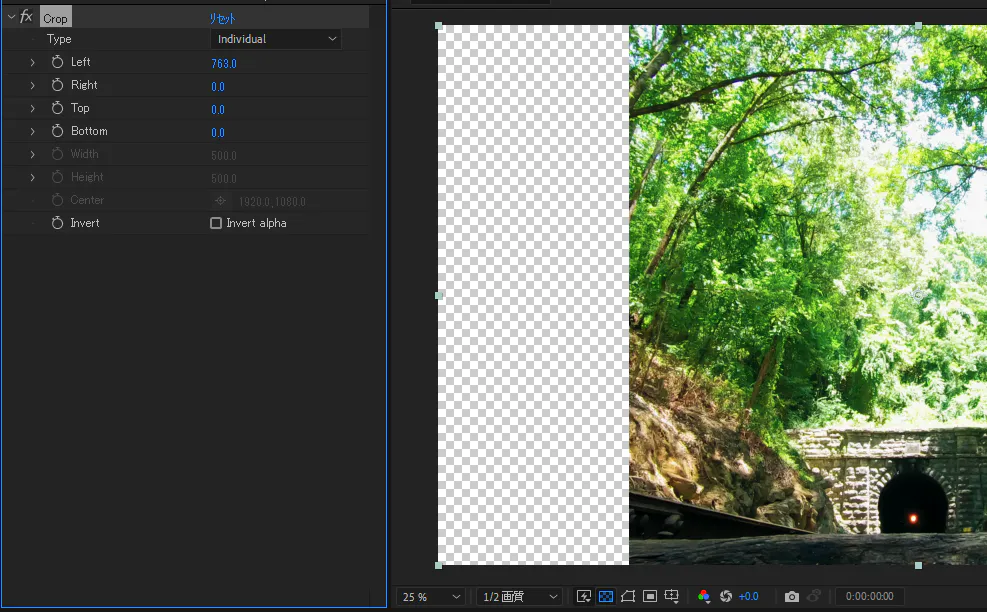Take a snapshot with camera icon
987x612 pixels.
[x=792, y=597]
